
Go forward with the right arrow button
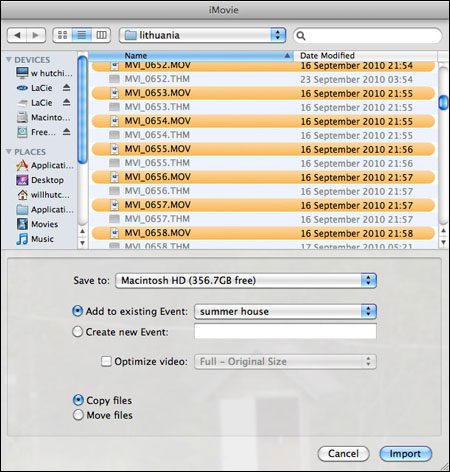coord(36,35)
